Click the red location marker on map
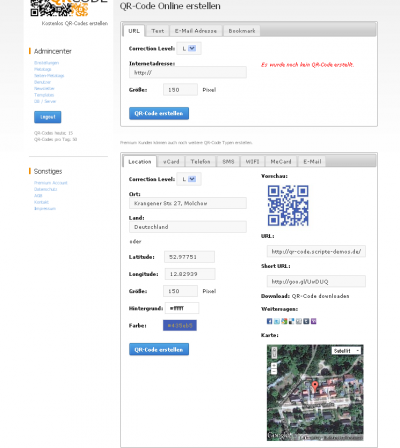This screenshot has height=448, width=400. [x=314, y=387]
